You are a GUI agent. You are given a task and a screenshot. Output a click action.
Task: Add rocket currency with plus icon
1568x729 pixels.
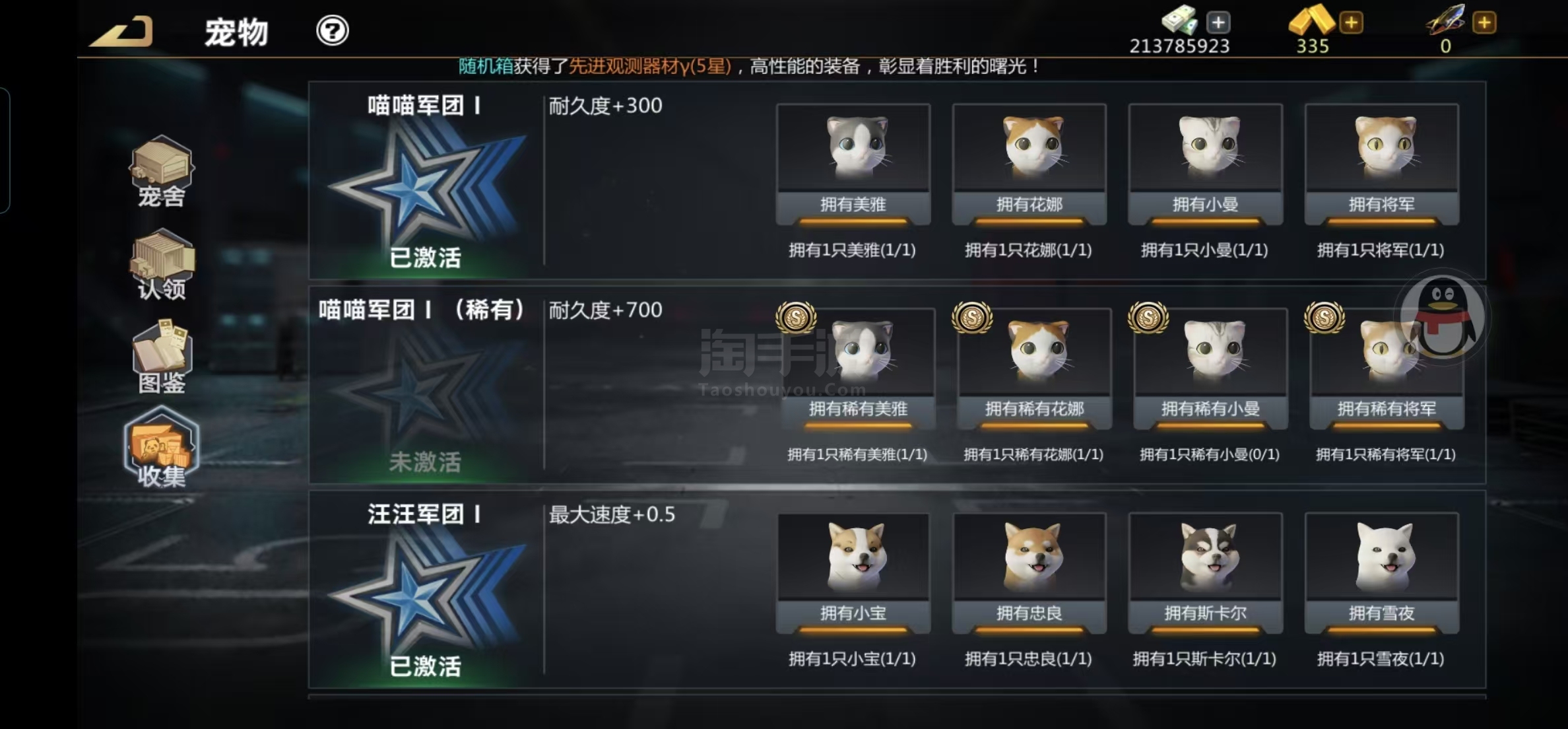[1484, 22]
